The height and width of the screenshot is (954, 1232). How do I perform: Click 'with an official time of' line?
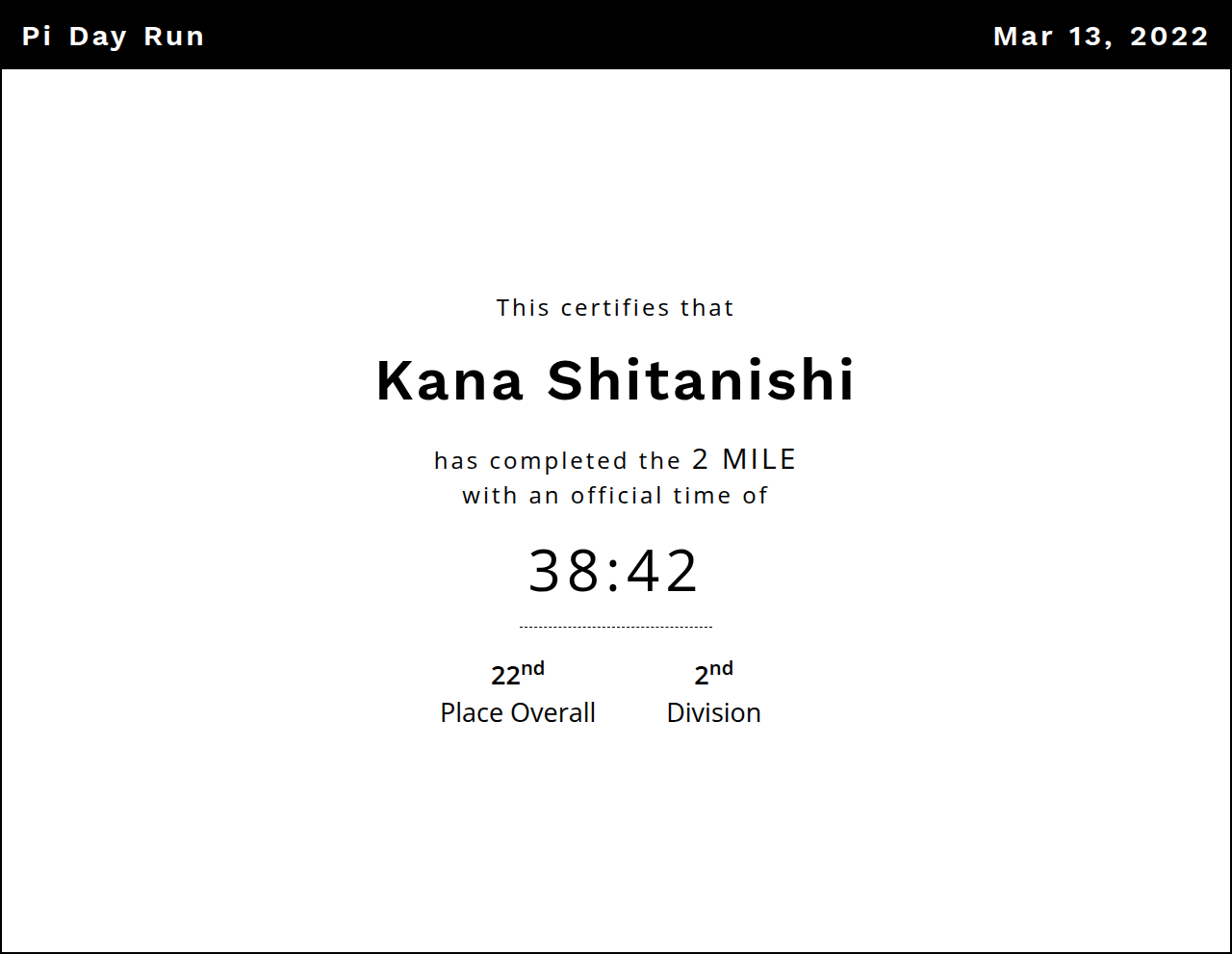click(x=615, y=496)
